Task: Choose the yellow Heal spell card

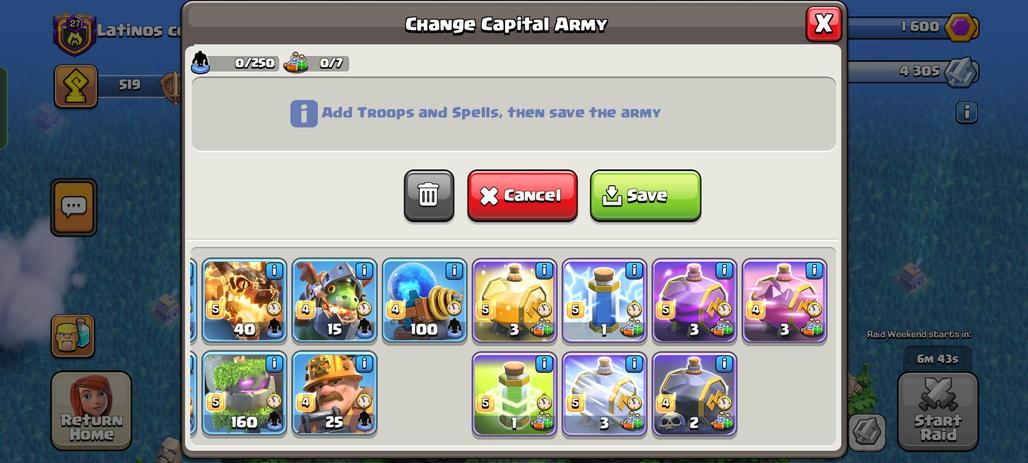Action: tap(514, 300)
